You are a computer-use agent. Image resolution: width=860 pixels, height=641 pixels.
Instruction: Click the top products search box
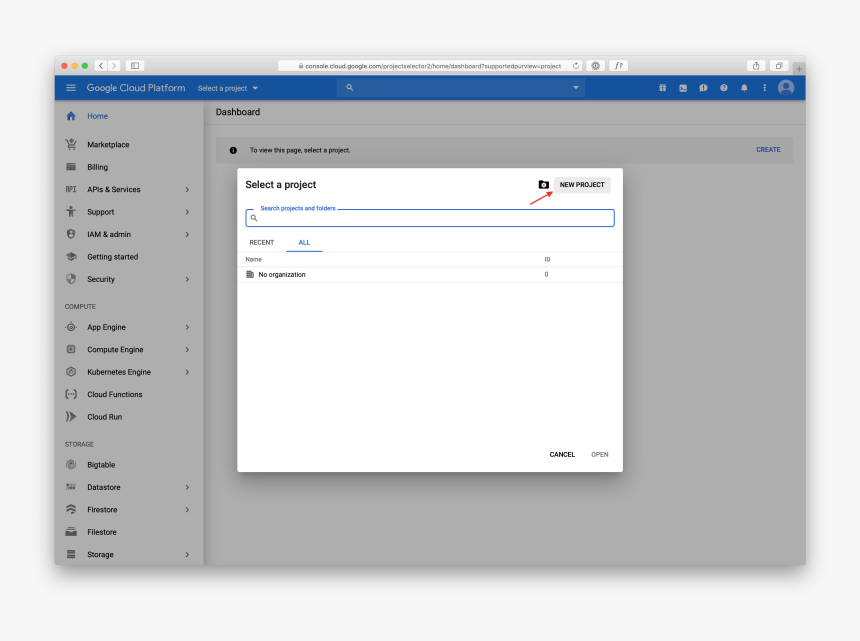[x=461, y=88]
